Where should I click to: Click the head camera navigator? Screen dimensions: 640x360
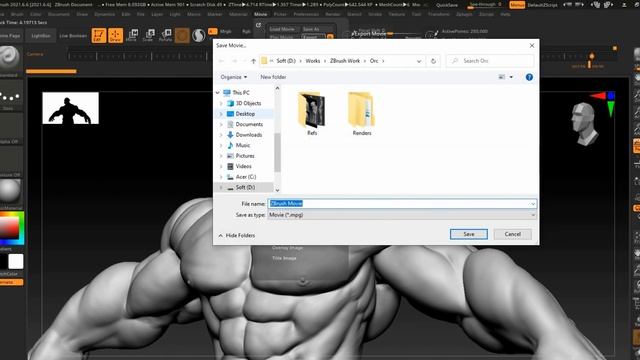584,124
